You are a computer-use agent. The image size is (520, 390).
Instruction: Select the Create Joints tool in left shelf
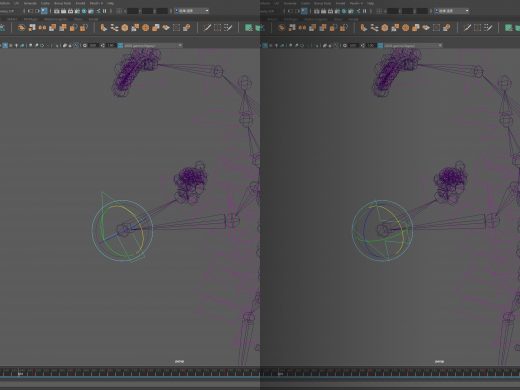point(104,28)
